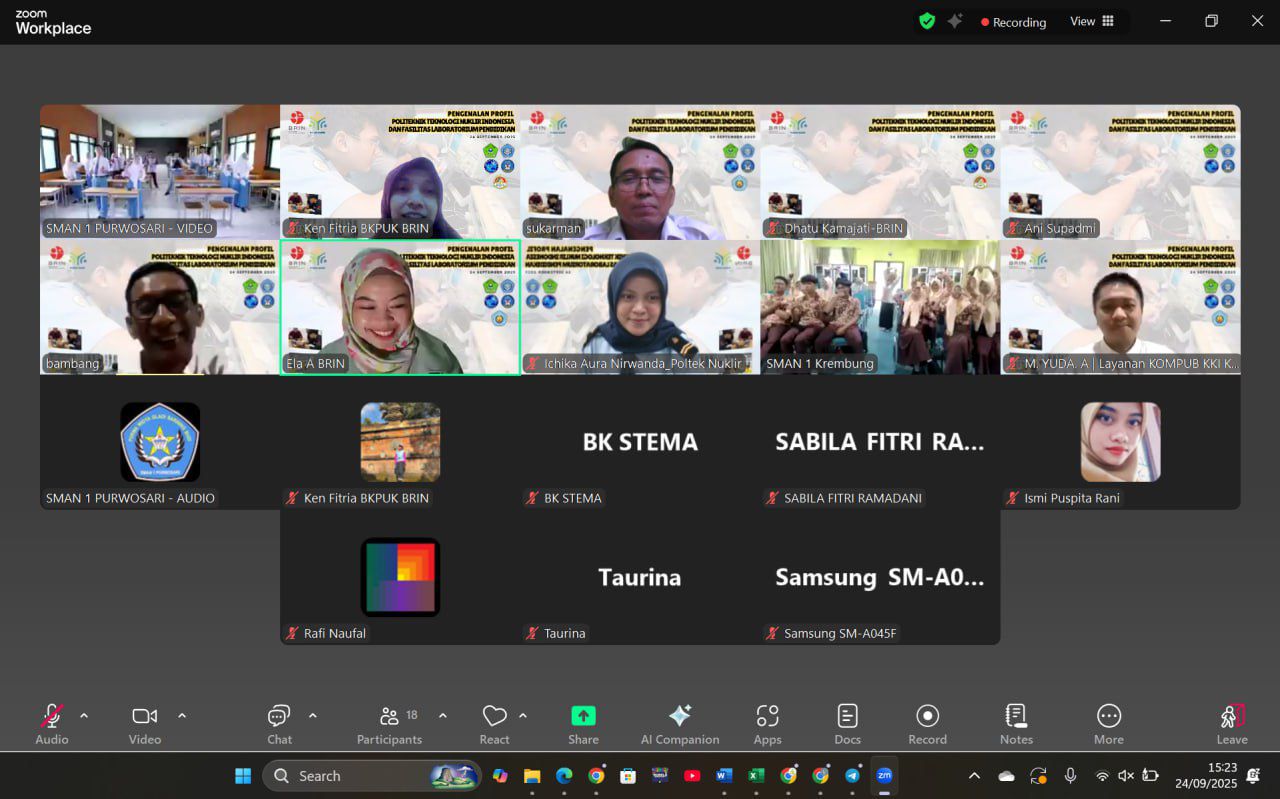Expand the Audio options chevron

[84, 715]
